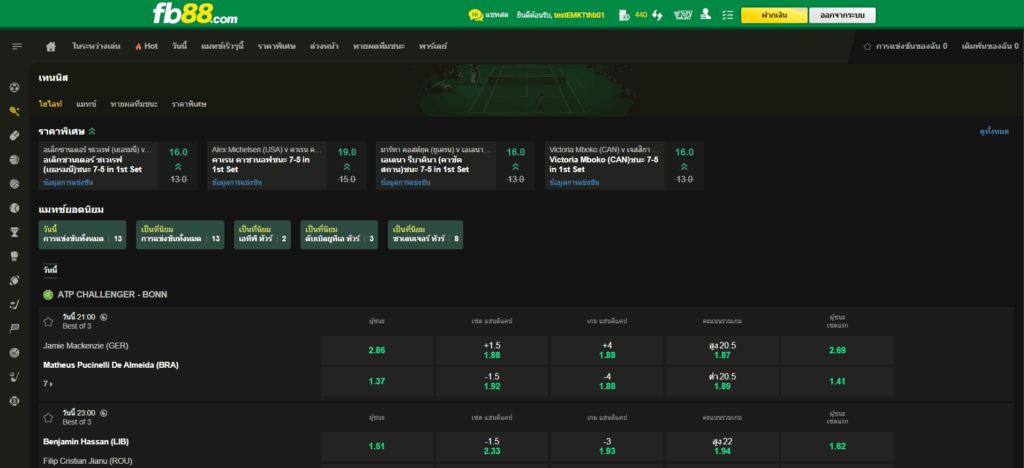This screenshot has width=1024, height=468.
Task: Open the user profile icon in header
Action: pyautogui.click(x=705, y=14)
